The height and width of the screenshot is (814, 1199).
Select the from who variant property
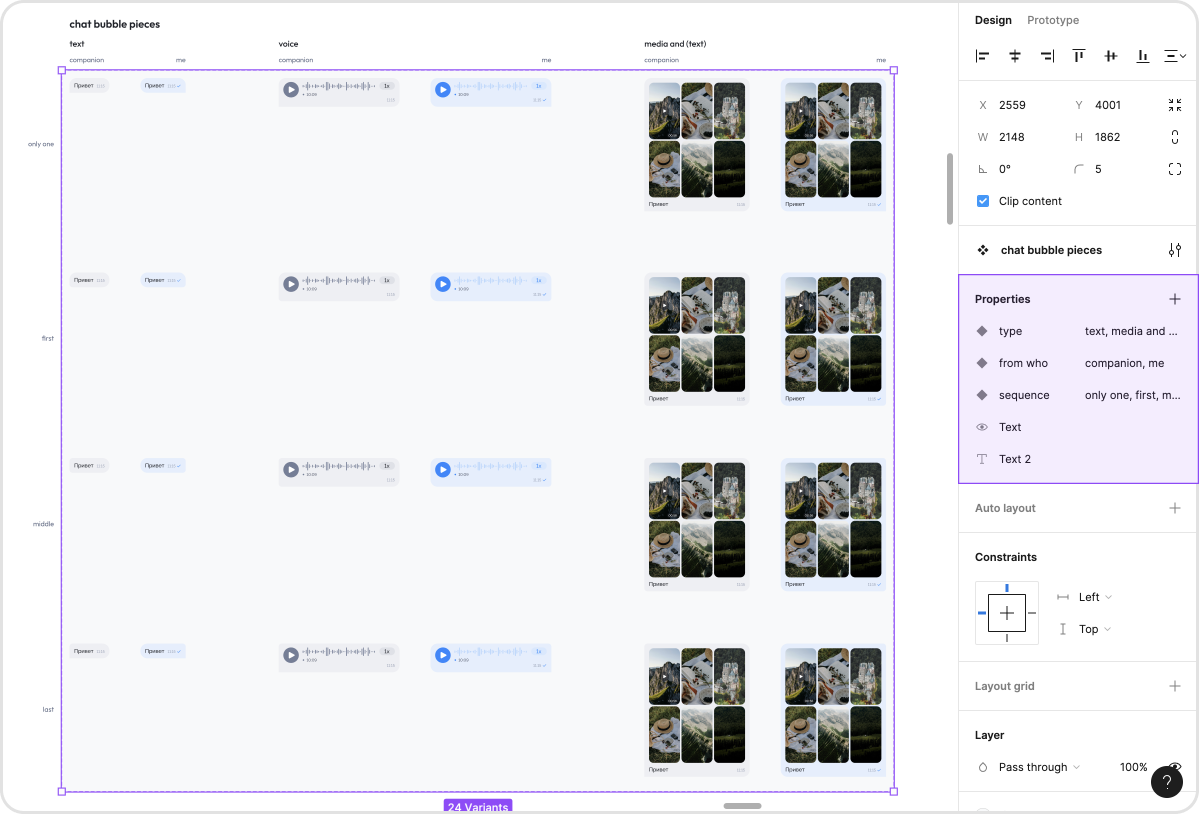click(1078, 363)
